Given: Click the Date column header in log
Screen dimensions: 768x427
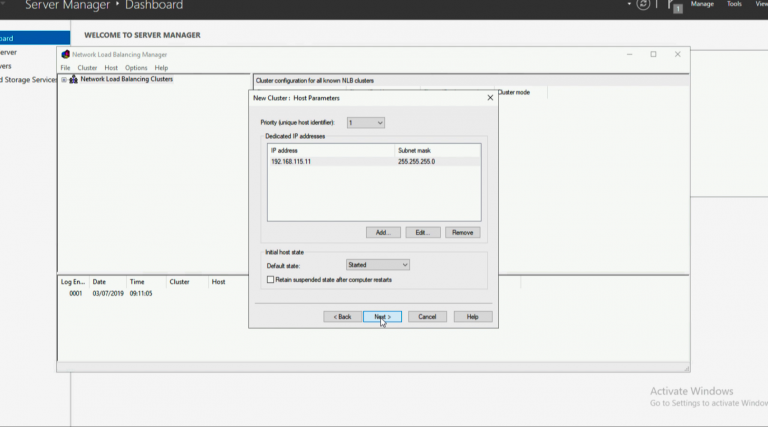Looking at the screenshot, I should pos(108,282).
